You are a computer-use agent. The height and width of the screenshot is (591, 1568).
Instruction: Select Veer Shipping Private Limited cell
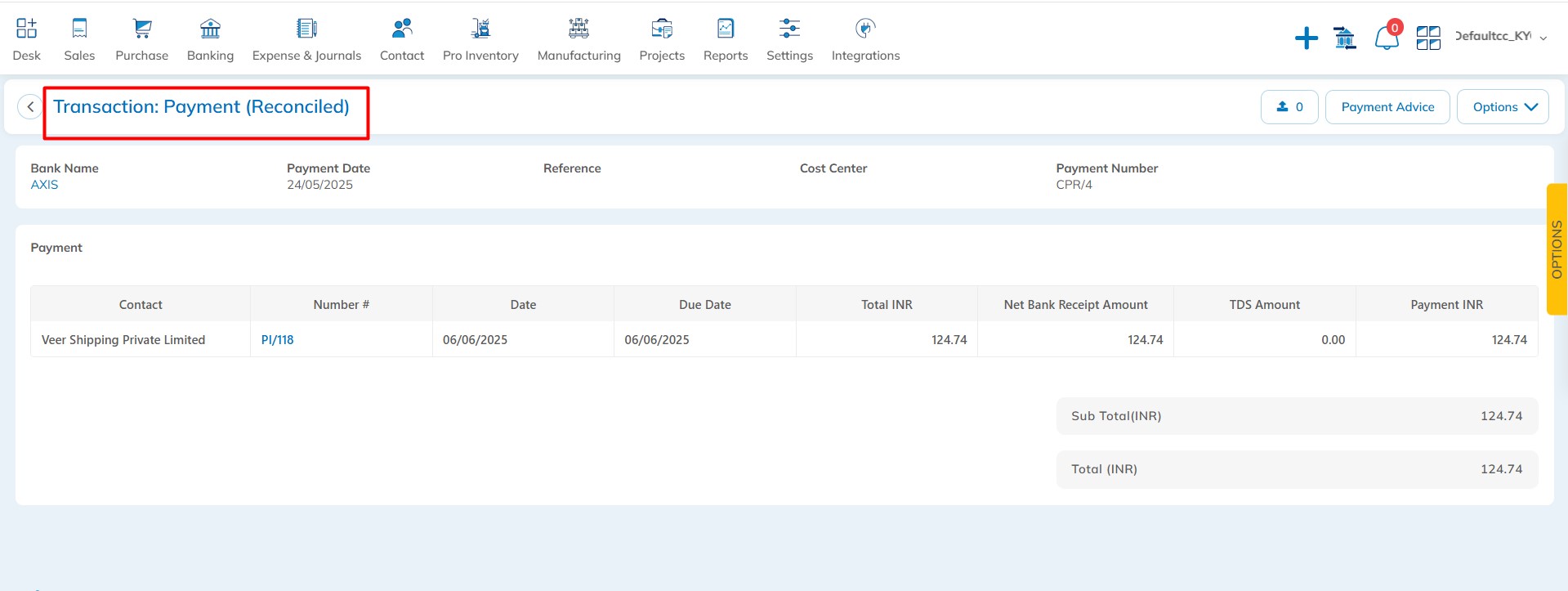click(x=141, y=340)
